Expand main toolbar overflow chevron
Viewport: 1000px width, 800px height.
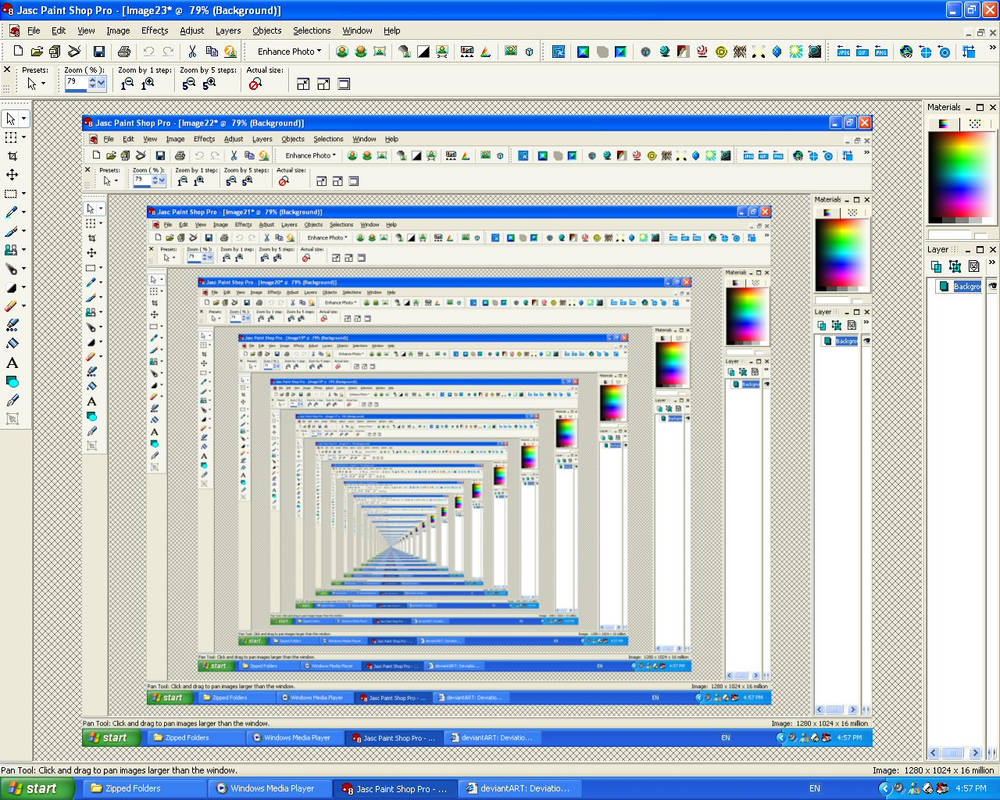pos(992,47)
